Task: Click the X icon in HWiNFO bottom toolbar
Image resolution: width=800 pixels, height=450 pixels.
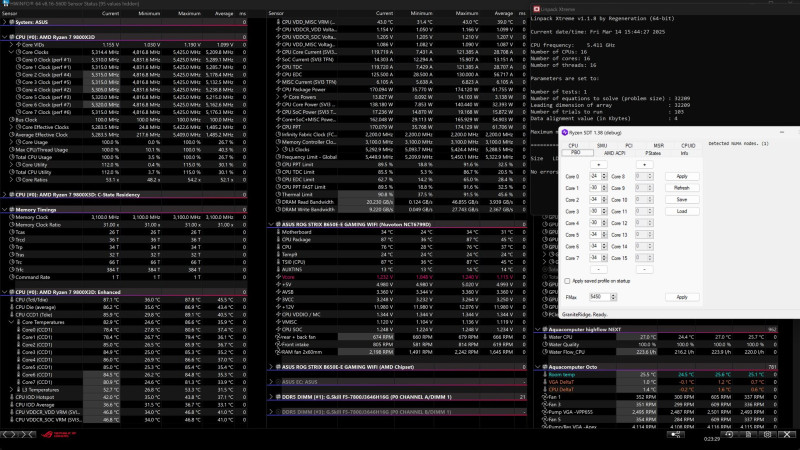Action: [x=787, y=434]
